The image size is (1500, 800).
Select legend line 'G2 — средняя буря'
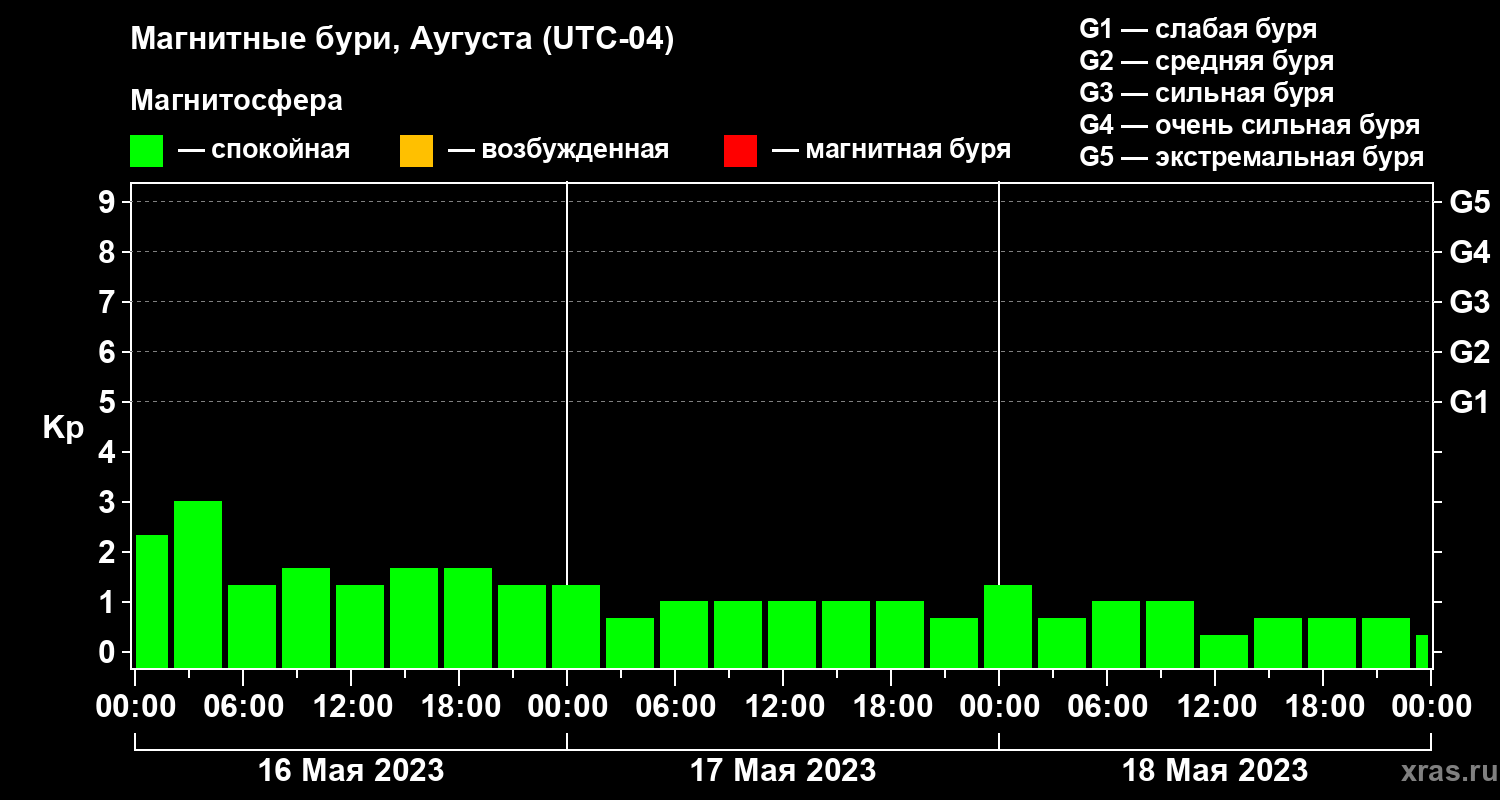pyautogui.click(x=1207, y=61)
